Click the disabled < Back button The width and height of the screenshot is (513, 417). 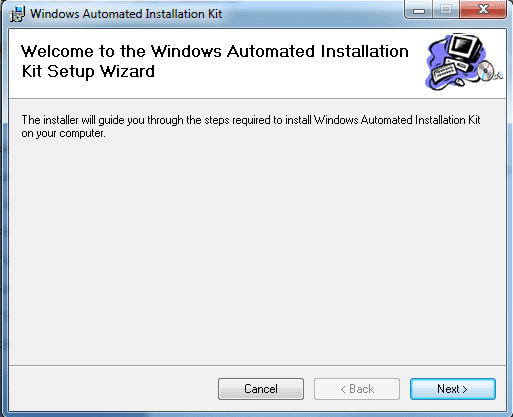click(357, 389)
